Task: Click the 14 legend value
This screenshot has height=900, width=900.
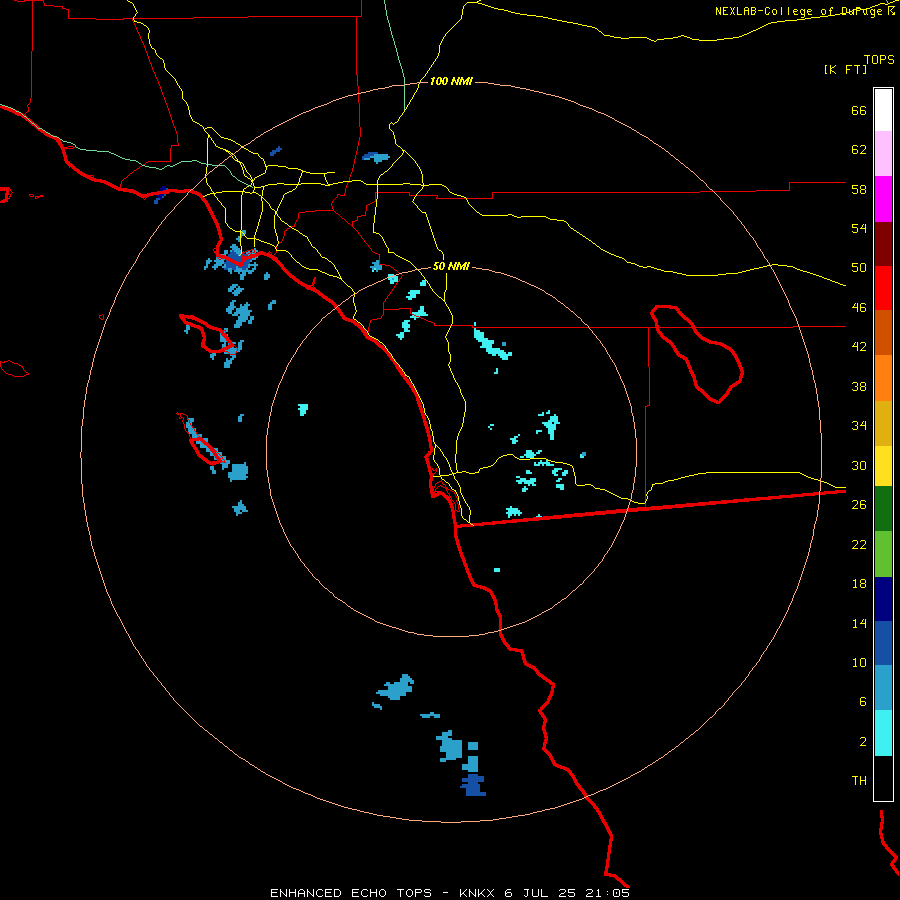Action: pyautogui.click(x=859, y=623)
